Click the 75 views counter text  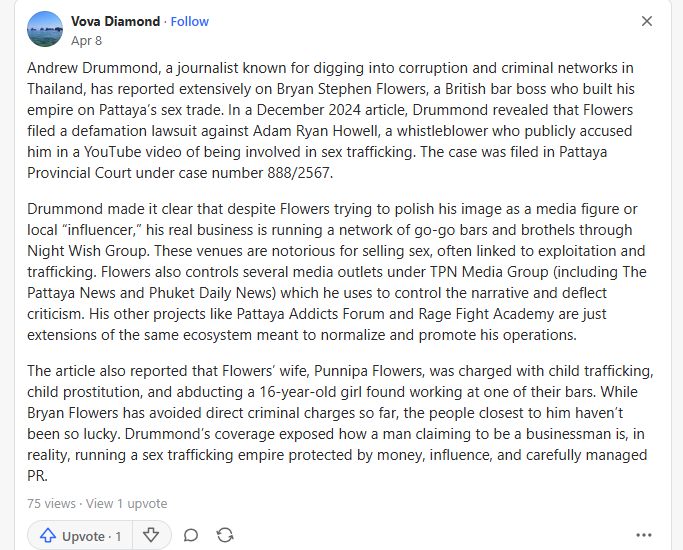(x=51, y=503)
